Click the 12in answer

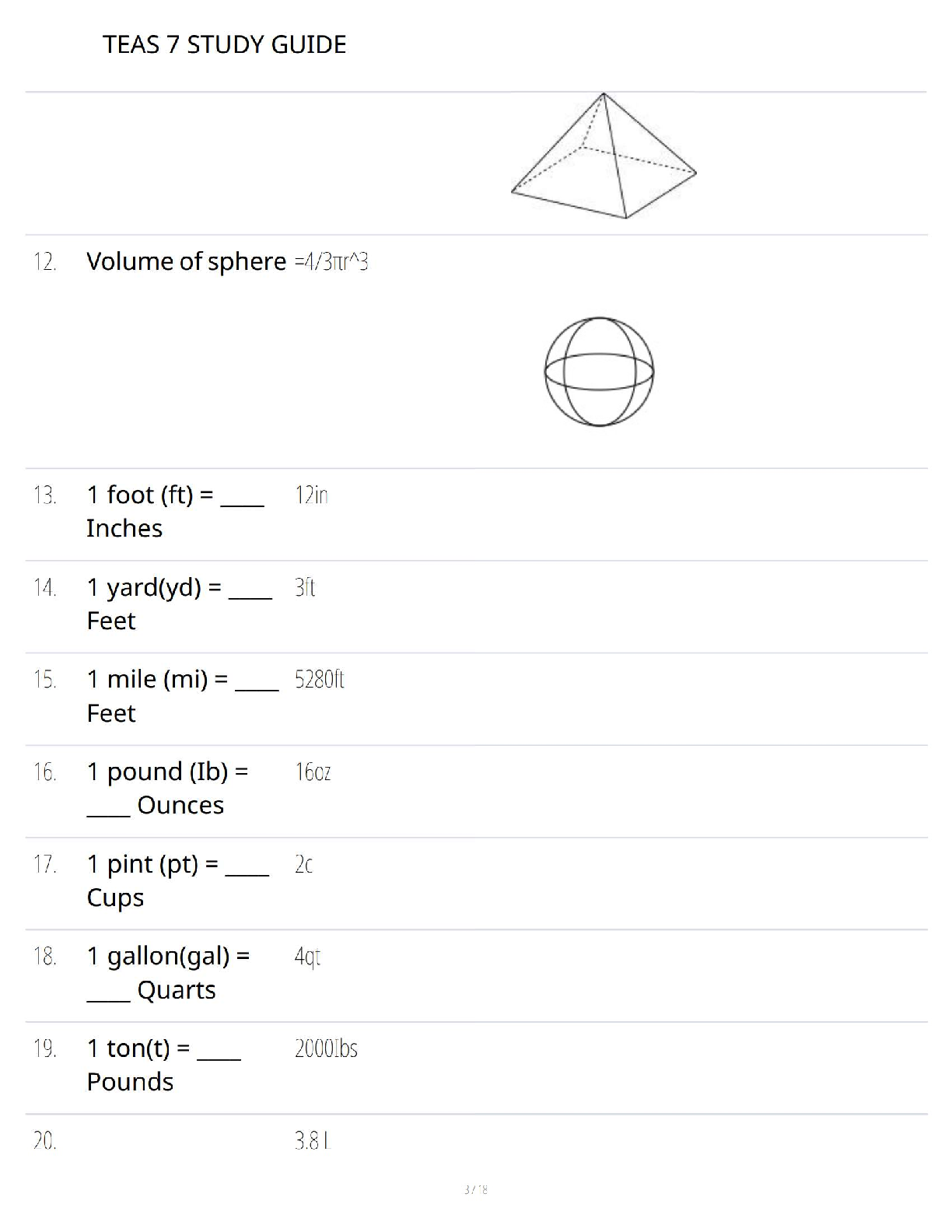pyautogui.click(x=311, y=495)
